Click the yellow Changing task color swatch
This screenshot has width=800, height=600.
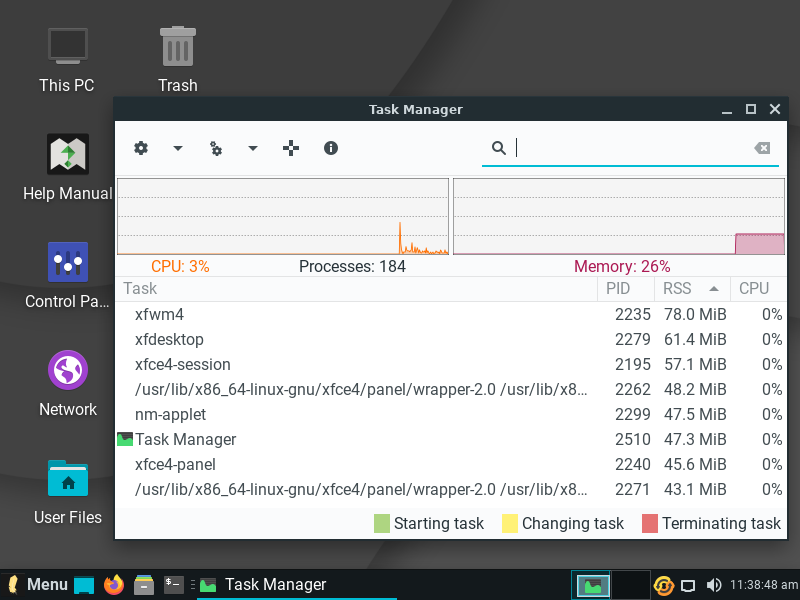tap(510, 523)
